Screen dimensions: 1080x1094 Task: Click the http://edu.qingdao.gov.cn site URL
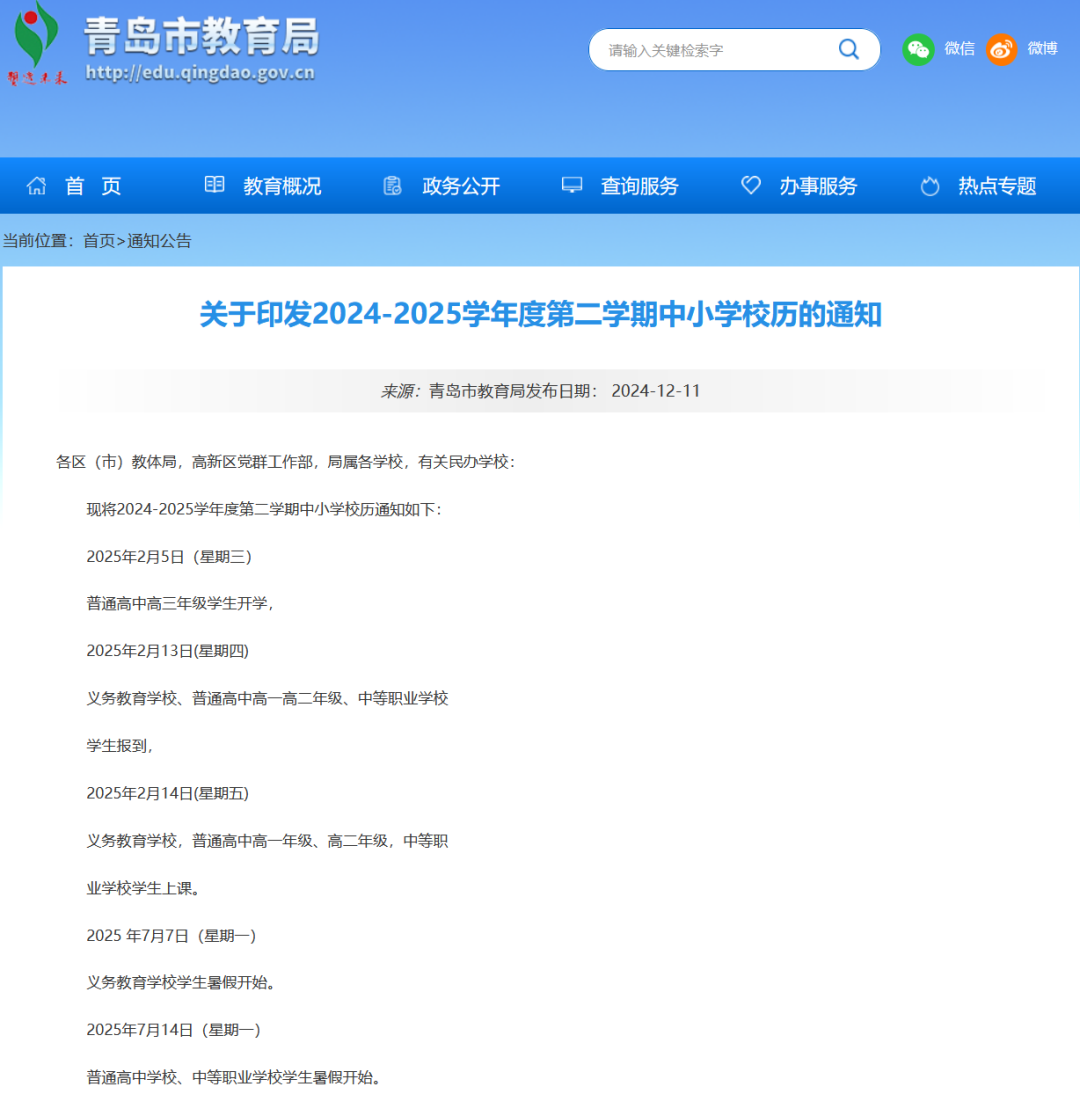coord(200,73)
